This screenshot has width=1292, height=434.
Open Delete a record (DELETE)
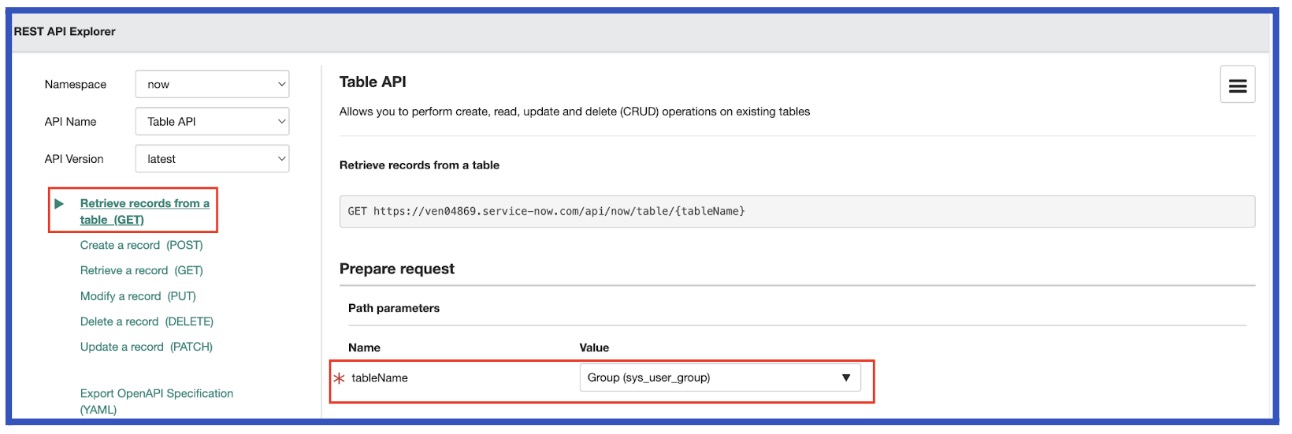click(147, 321)
